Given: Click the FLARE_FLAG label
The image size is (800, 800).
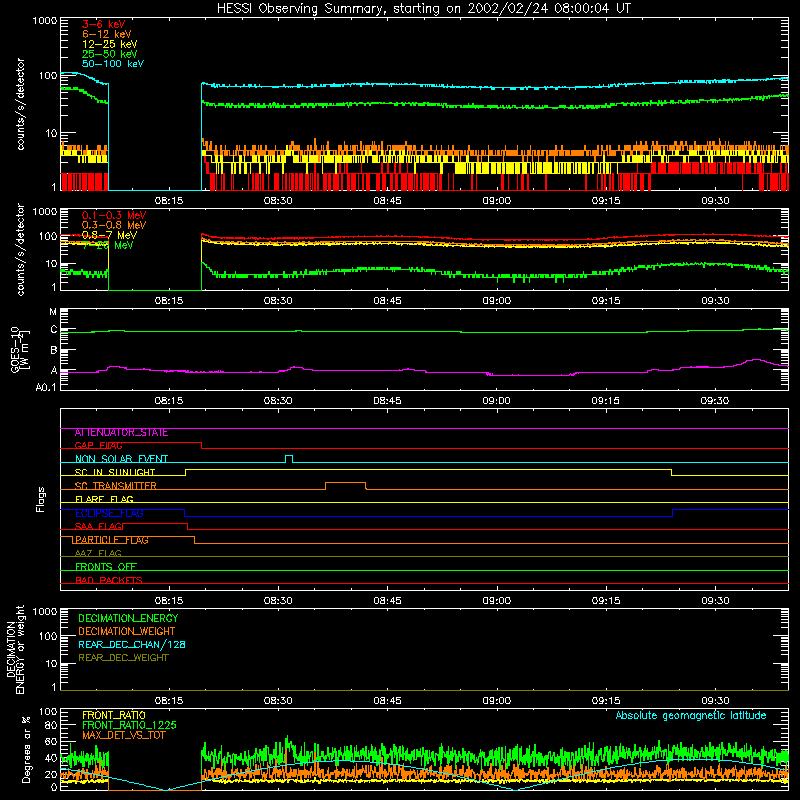Looking at the screenshot, I should point(104,499).
